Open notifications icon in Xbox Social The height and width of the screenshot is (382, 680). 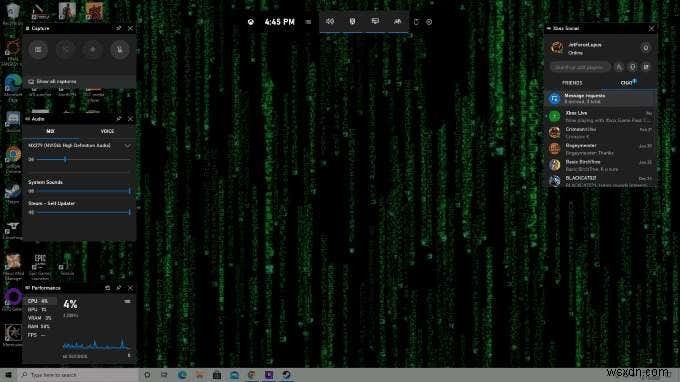633,67
